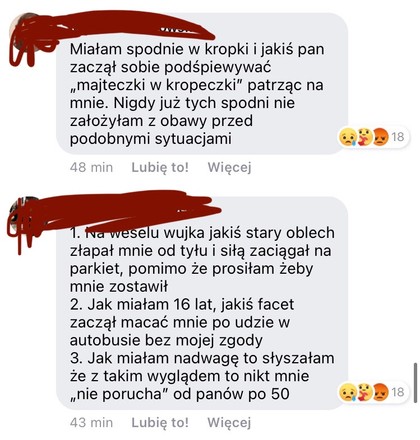Click the care hug emoji on second comment
Viewport: 420px width, 440px height.
(x=365, y=392)
